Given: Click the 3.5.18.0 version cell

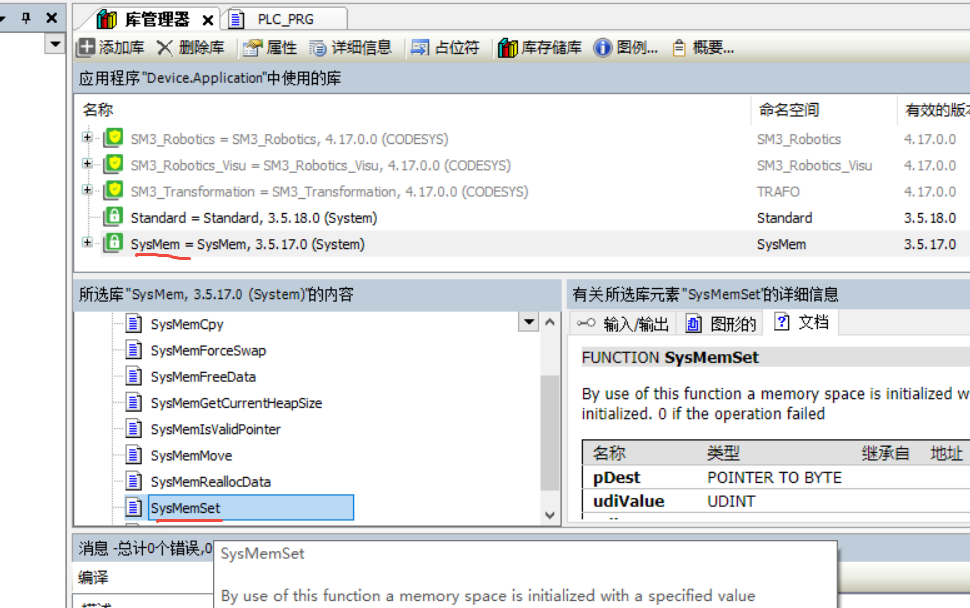Looking at the screenshot, I should (930, 218).
